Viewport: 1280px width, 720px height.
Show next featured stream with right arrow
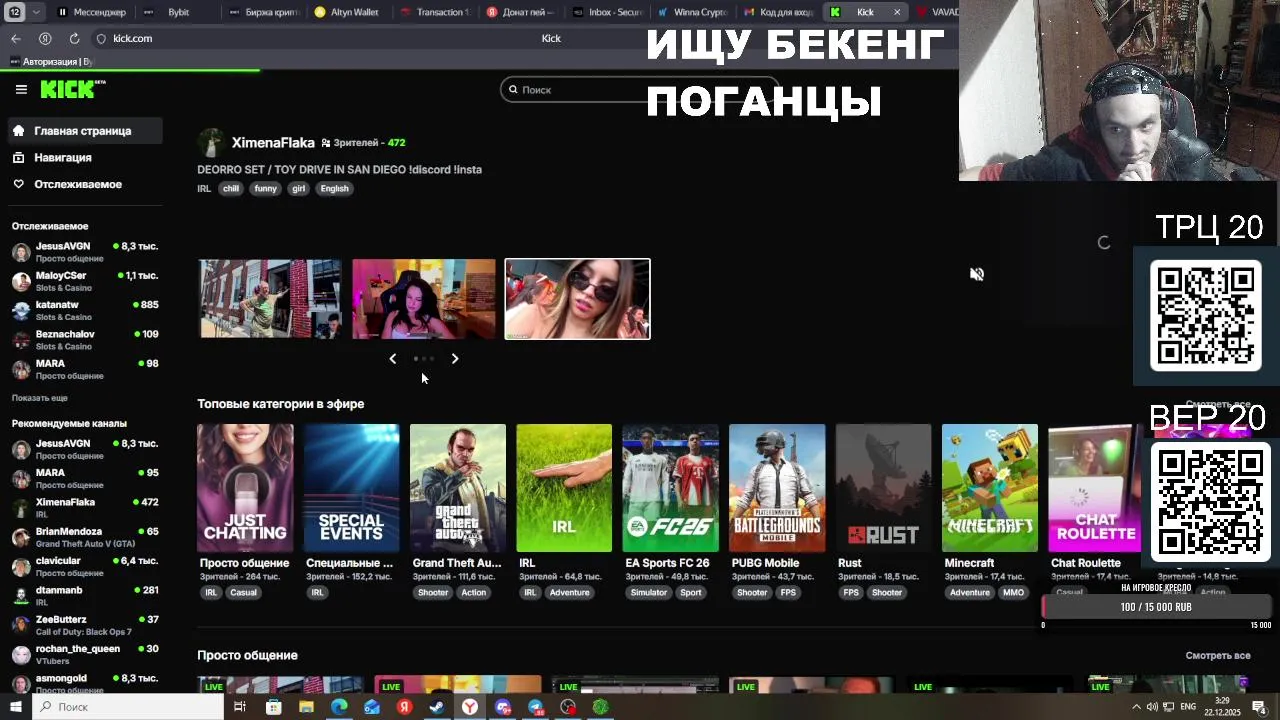tap(455, 358)
